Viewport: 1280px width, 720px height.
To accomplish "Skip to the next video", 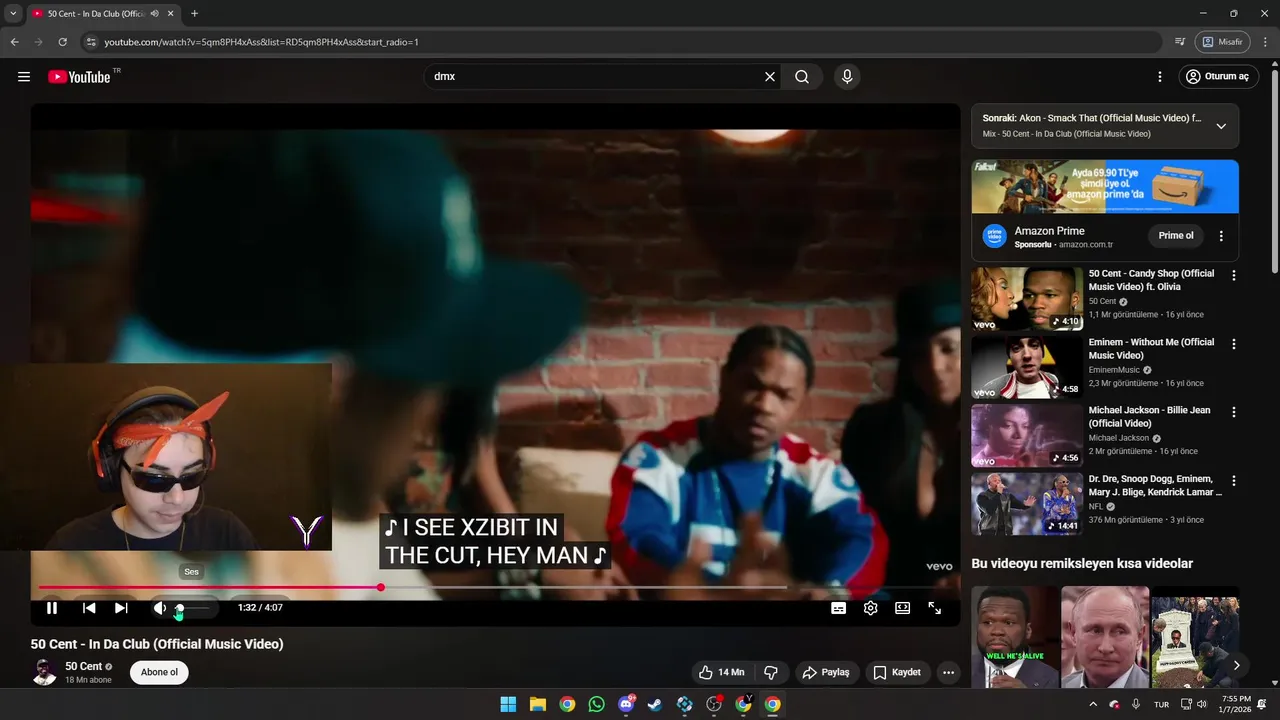I will (x=121, y=608).
